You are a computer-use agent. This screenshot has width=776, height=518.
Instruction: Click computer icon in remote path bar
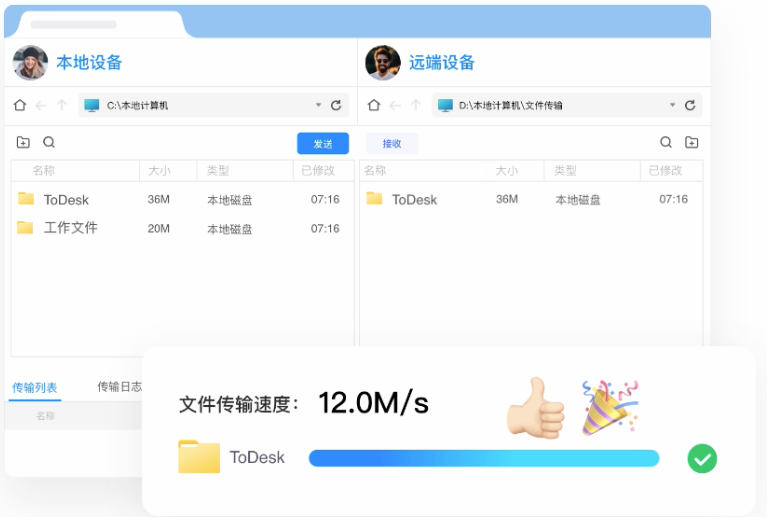click(x=445, y=105)
